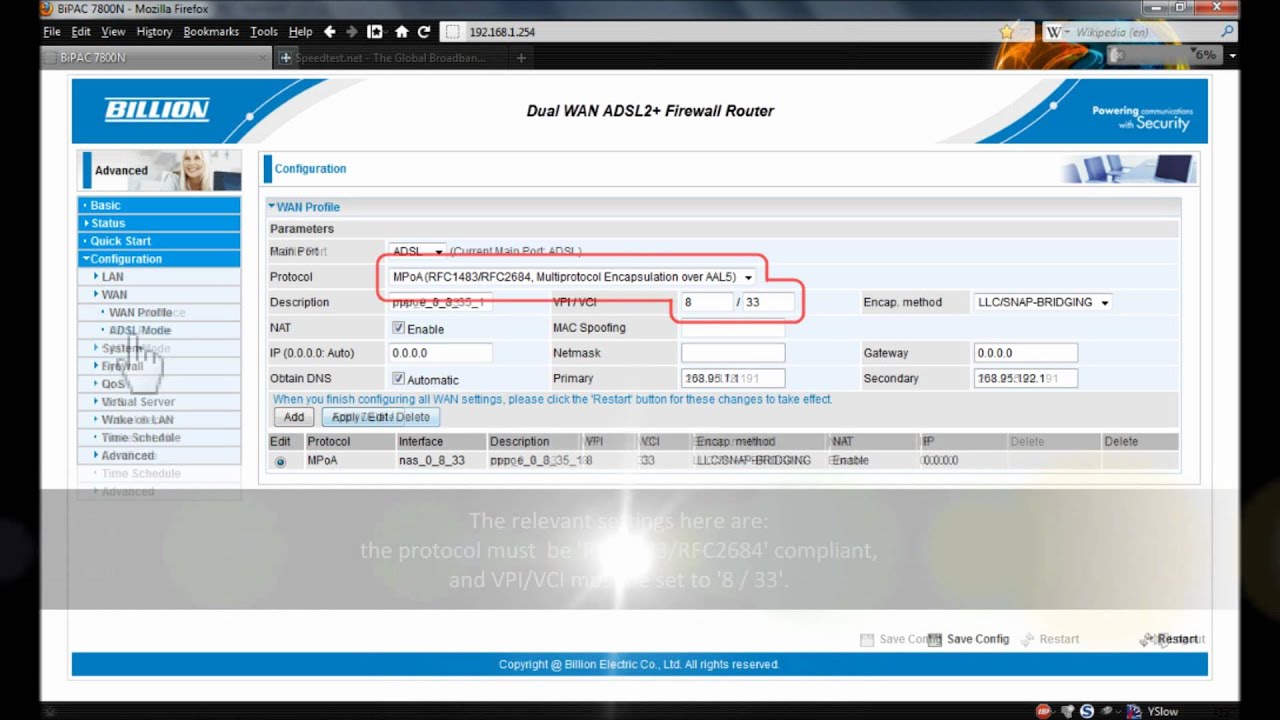Go to the Firefox Home page icon
This screenshot has height=720, width=1280.
pyautogui.click(x=401, y=32)
